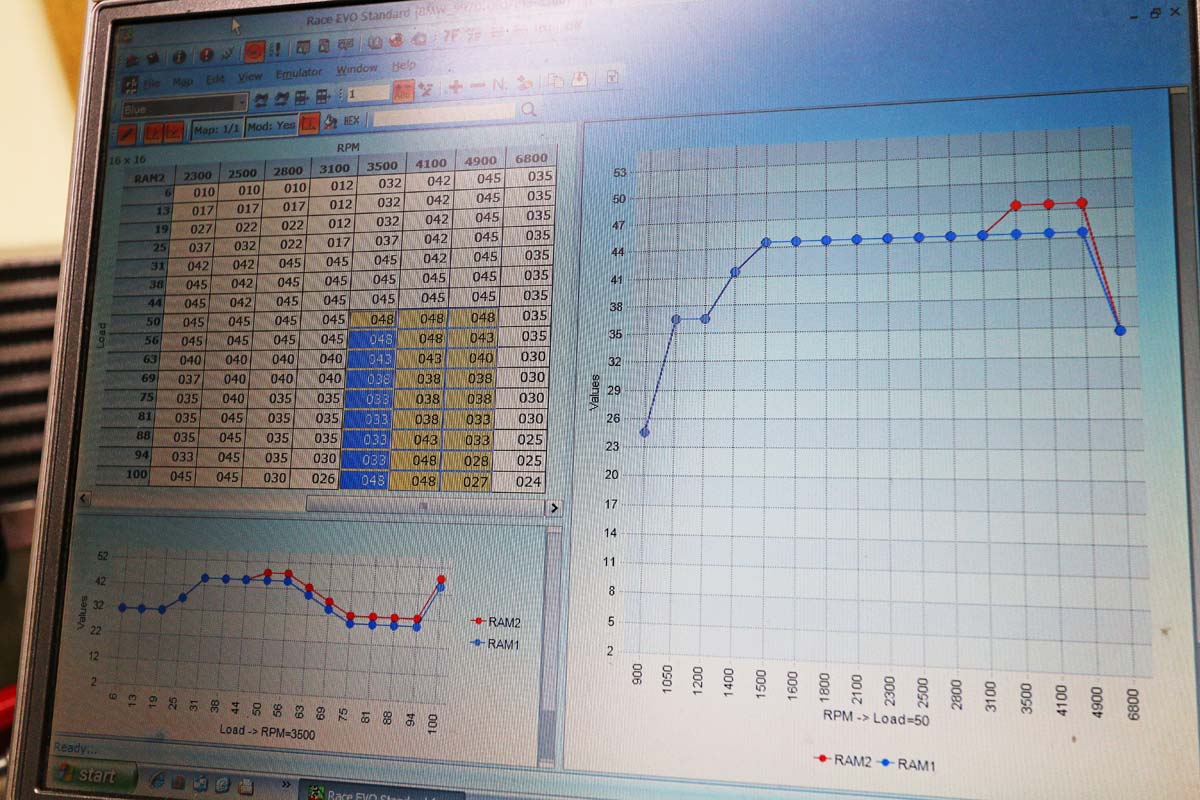The image size is (1200, 800).
Task: Open the Window menu
Action: tap(356, 70)
